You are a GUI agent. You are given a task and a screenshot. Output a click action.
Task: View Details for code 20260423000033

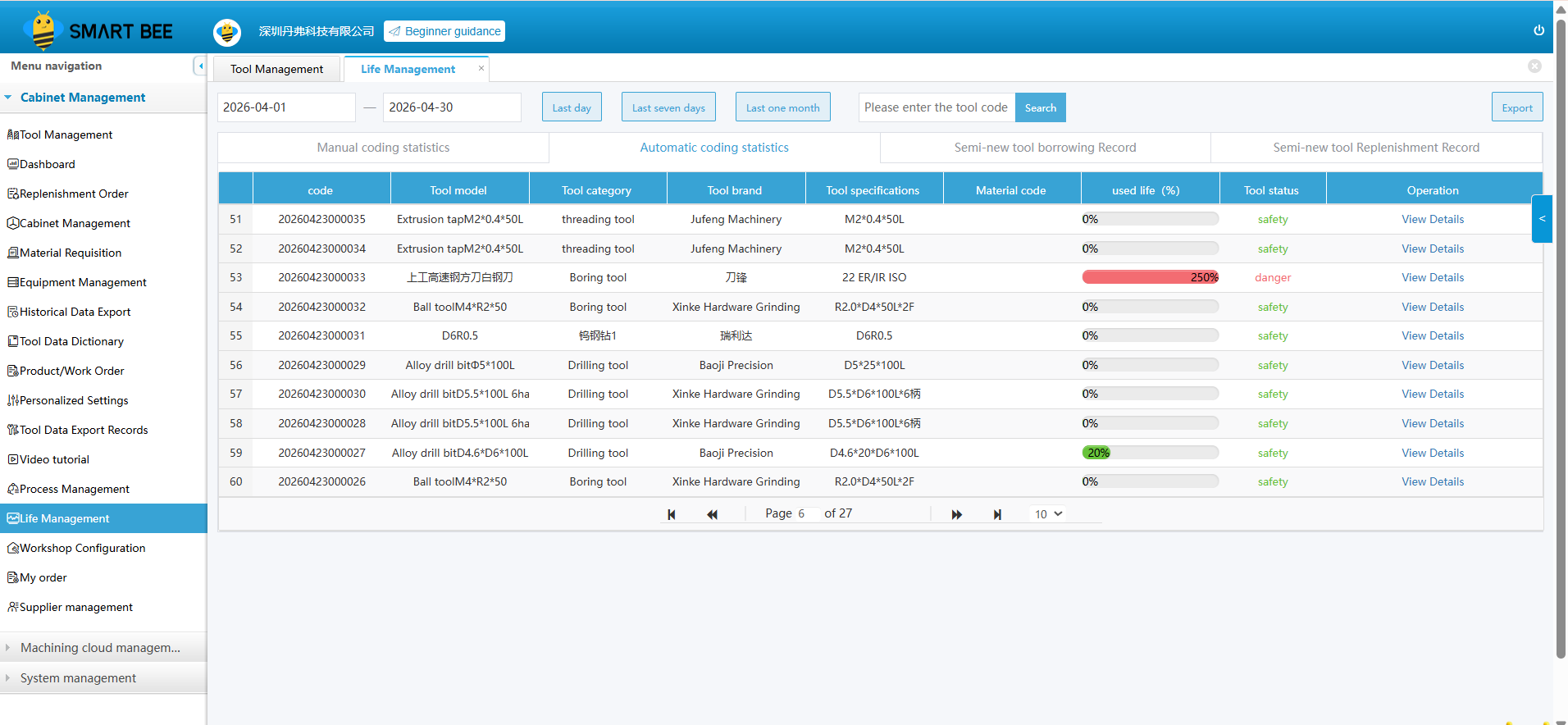[1433, 277]
